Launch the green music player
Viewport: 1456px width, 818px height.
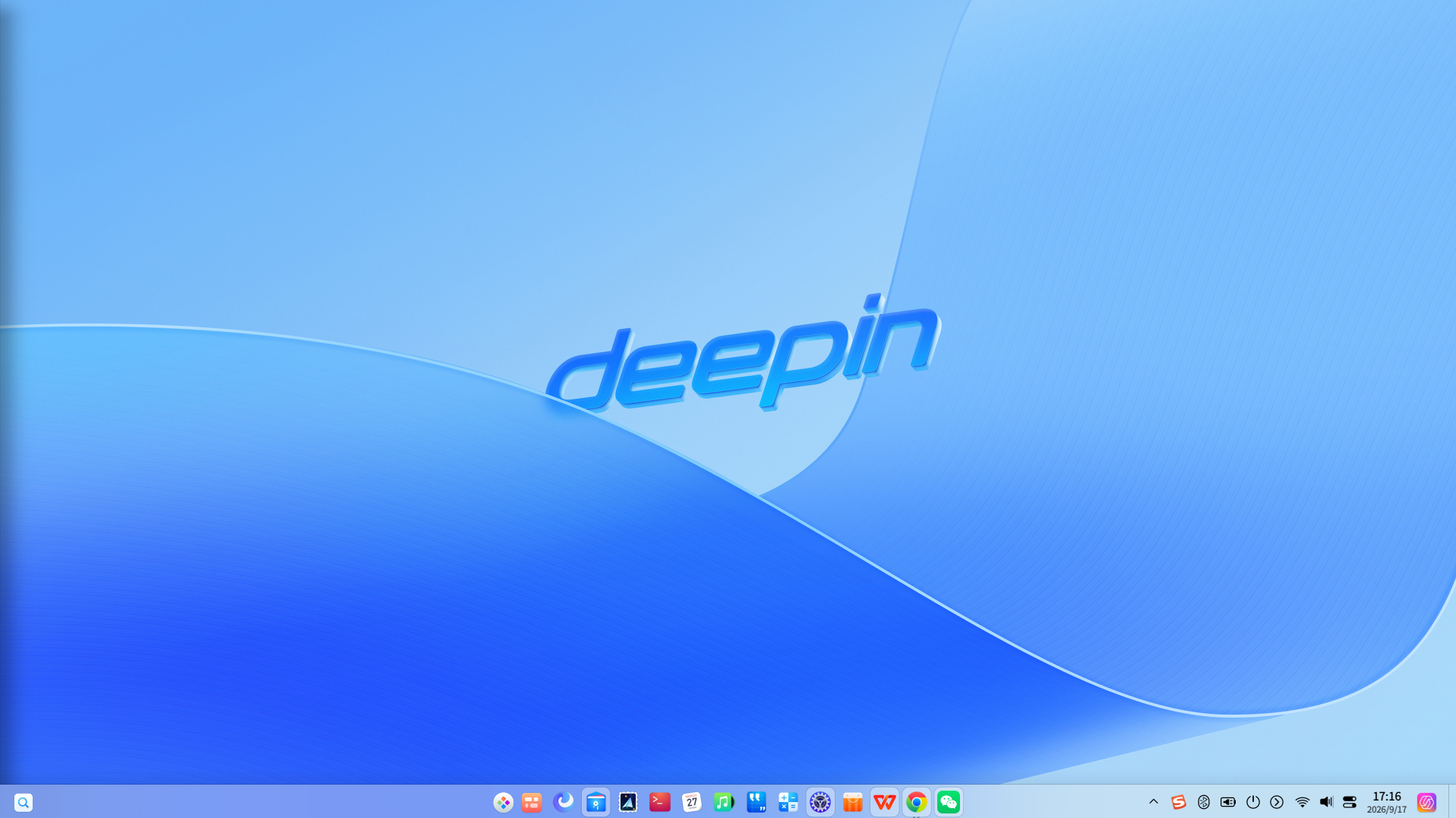click(724, 802)
